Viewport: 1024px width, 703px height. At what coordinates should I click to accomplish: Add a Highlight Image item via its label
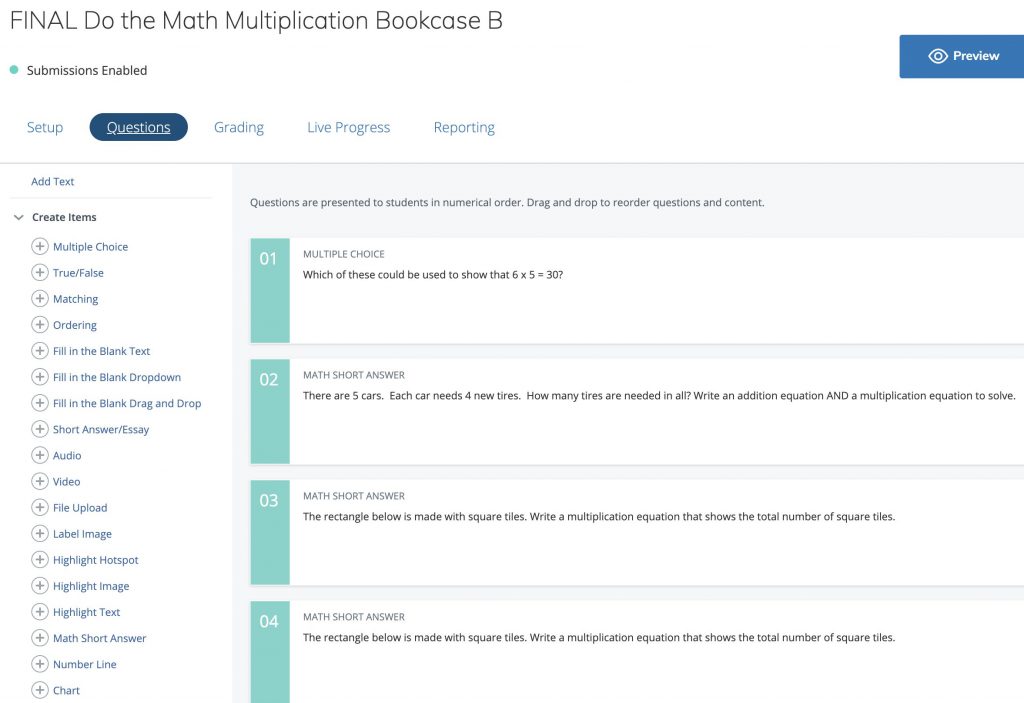[91, 587]
